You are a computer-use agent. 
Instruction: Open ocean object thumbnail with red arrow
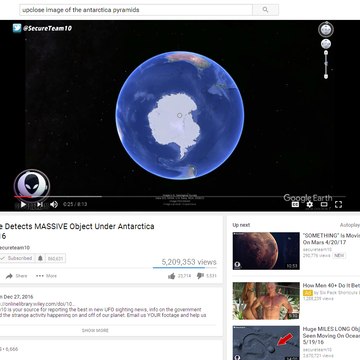pos(266,343)
